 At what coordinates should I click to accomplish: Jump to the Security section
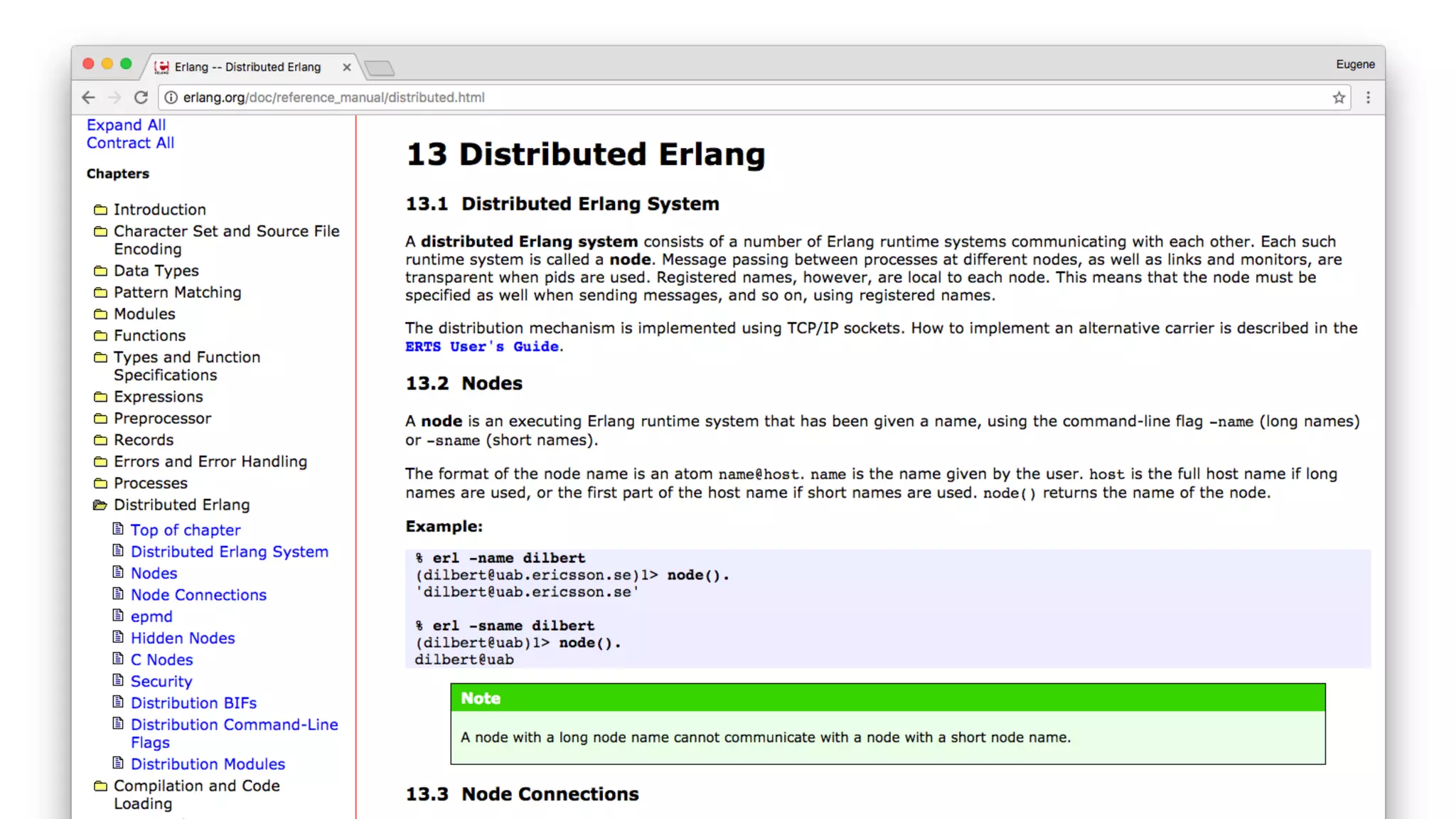pyautogui.click(x=161, y=682)
